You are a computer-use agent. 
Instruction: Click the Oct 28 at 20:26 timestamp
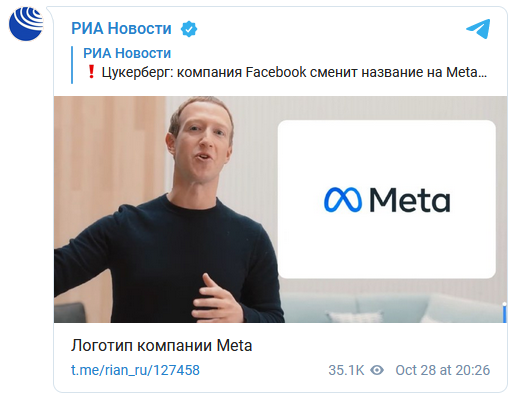pos(443,370)
